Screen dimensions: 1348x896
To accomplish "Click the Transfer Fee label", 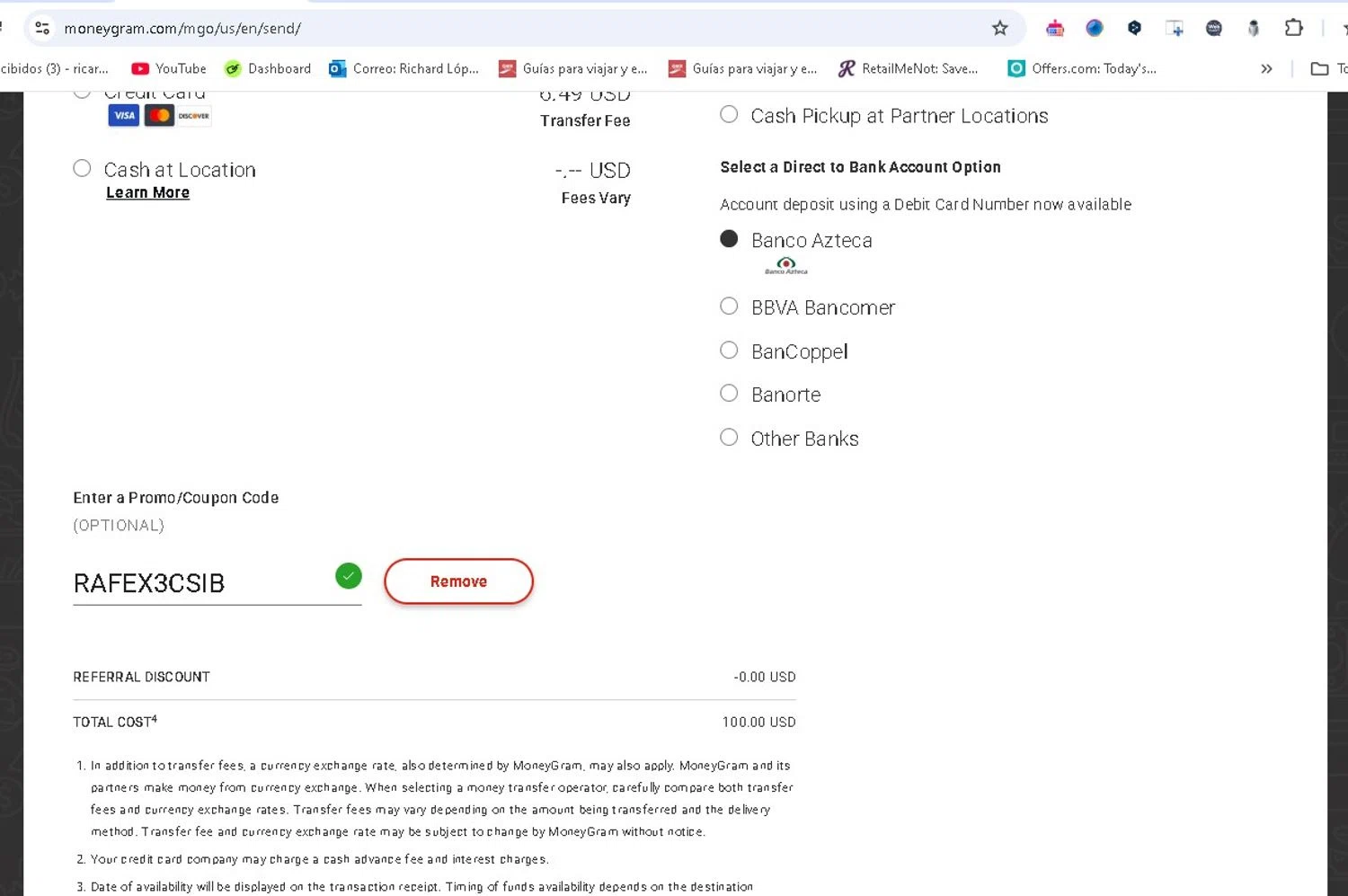I will click(x=585, y=120).
